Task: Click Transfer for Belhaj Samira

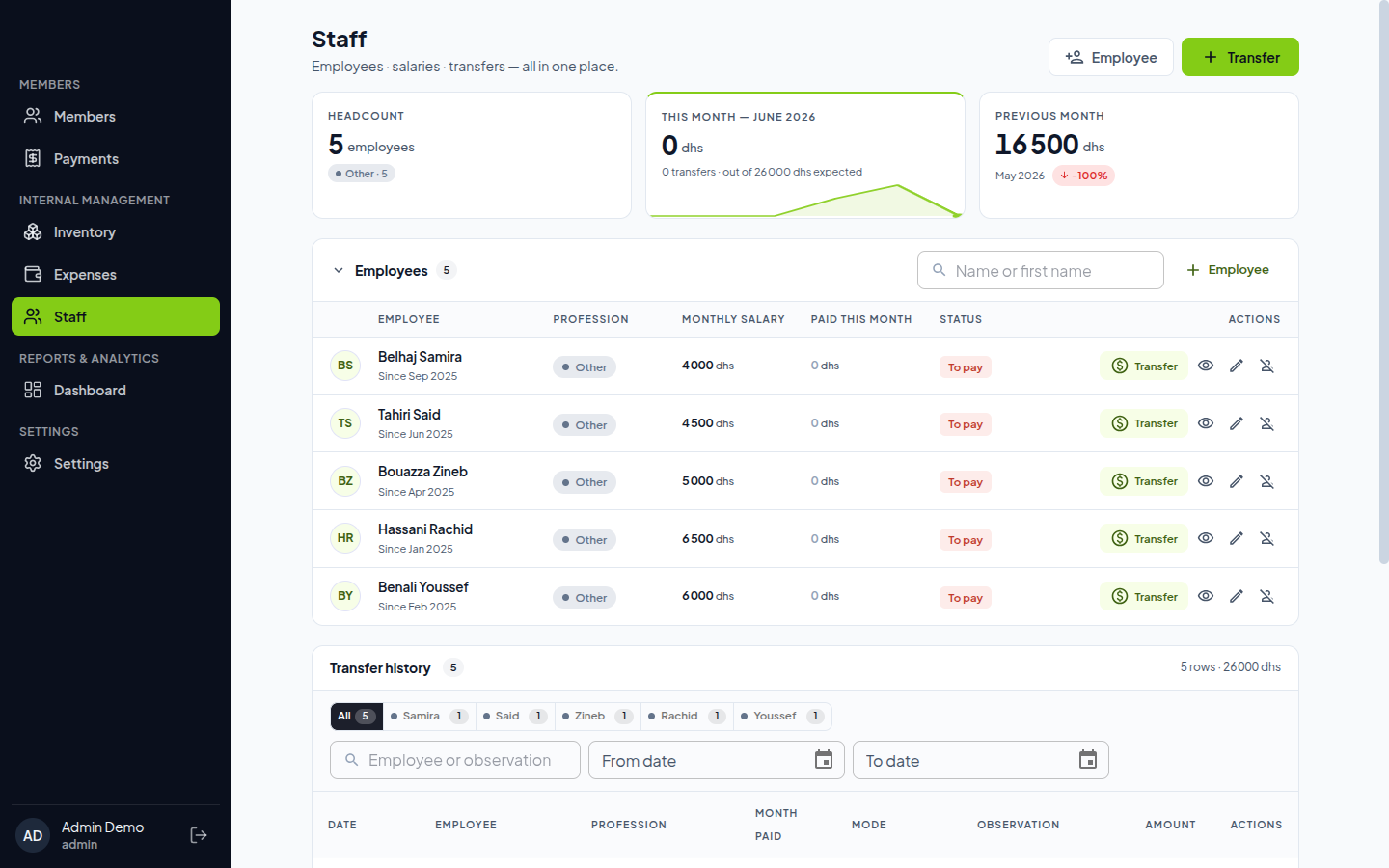Action: coord(1144,366)
